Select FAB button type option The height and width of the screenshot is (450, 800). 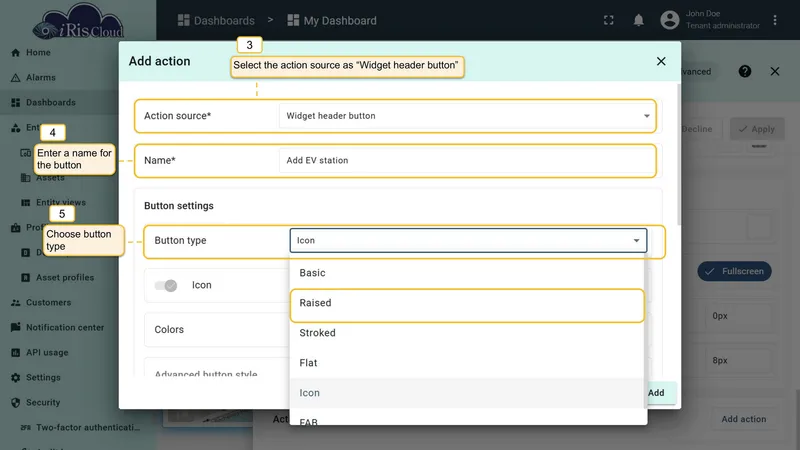pos(467,419)
